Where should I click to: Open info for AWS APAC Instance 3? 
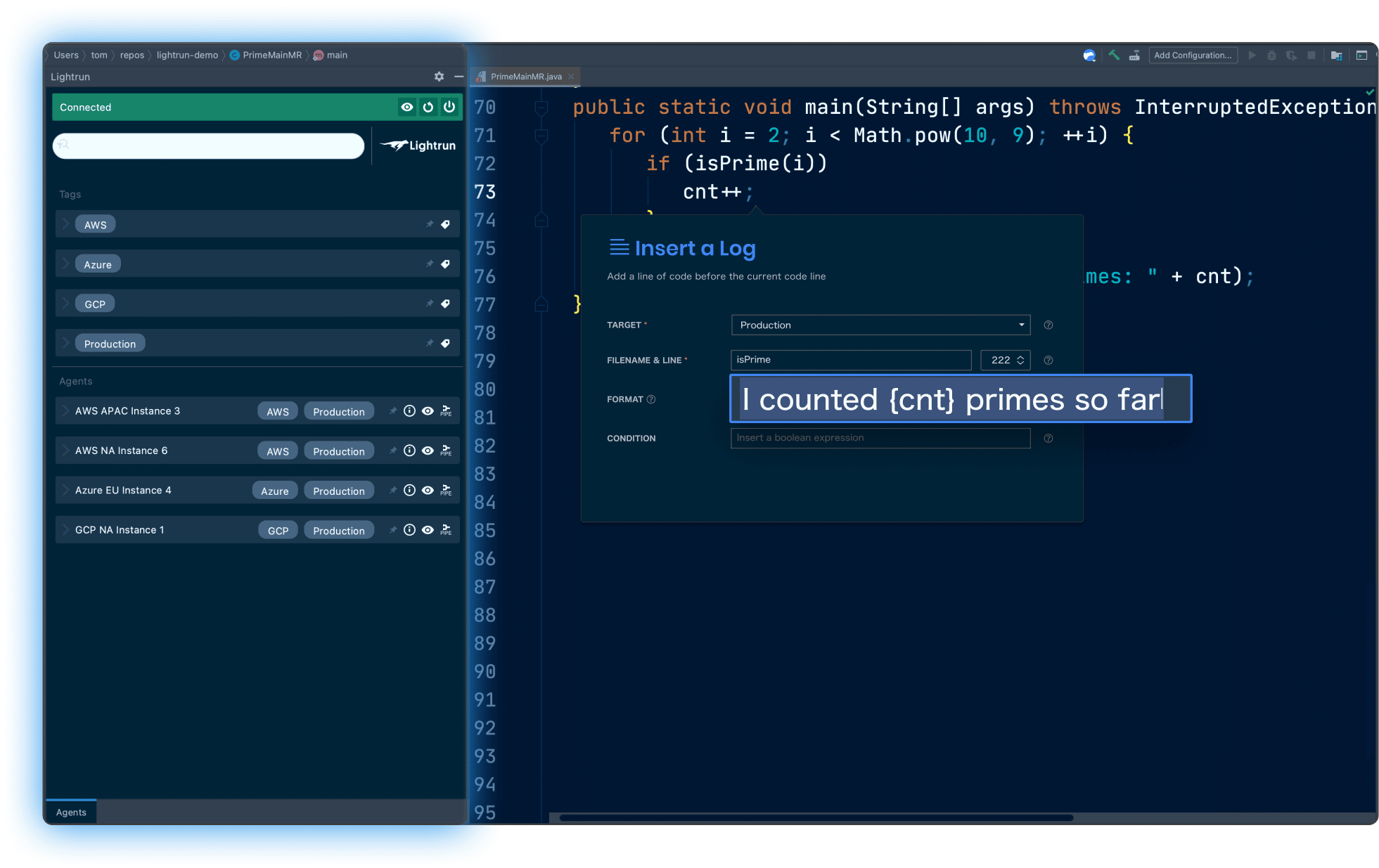409,411
